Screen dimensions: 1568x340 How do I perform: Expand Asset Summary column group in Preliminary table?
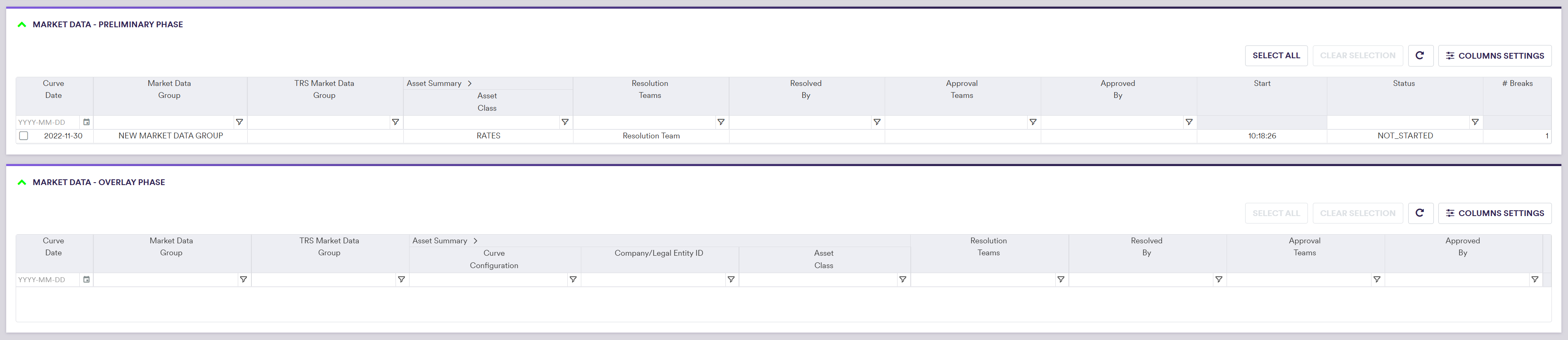(x=469, y=83)
